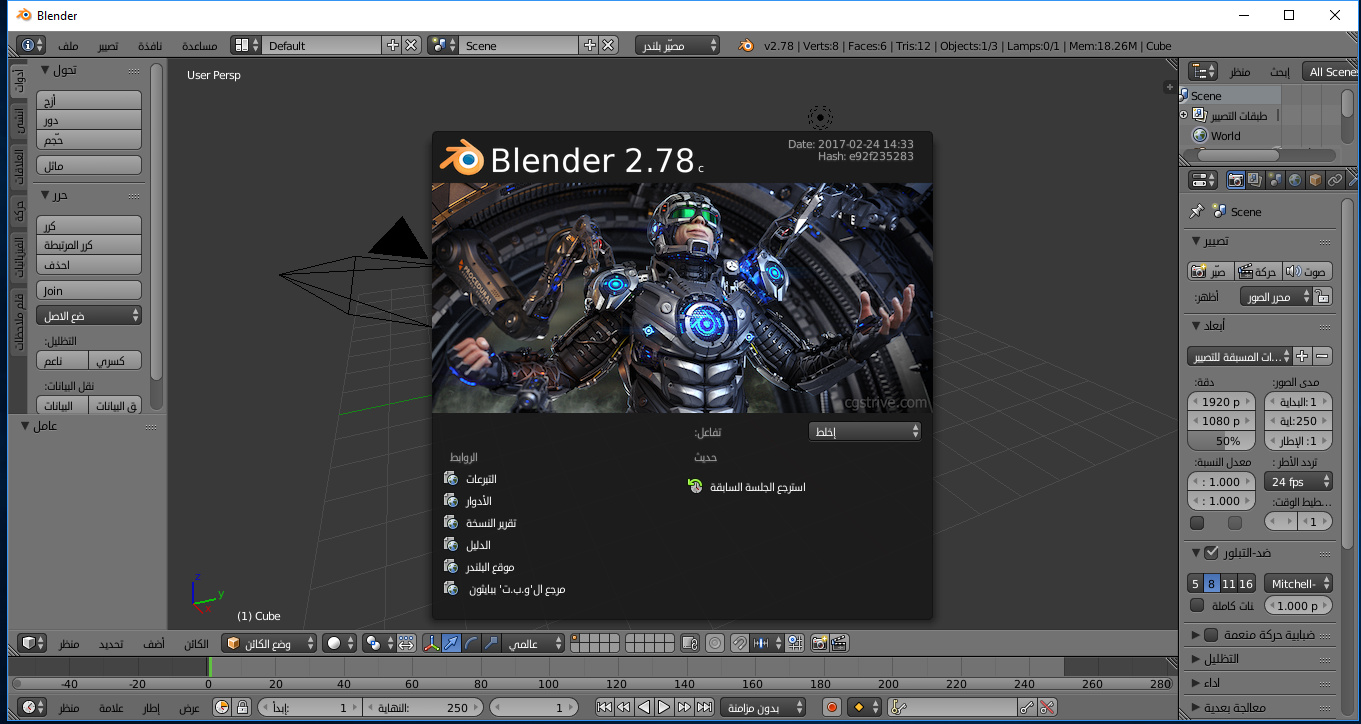Click the OpenGL render image camera icon

819,643
